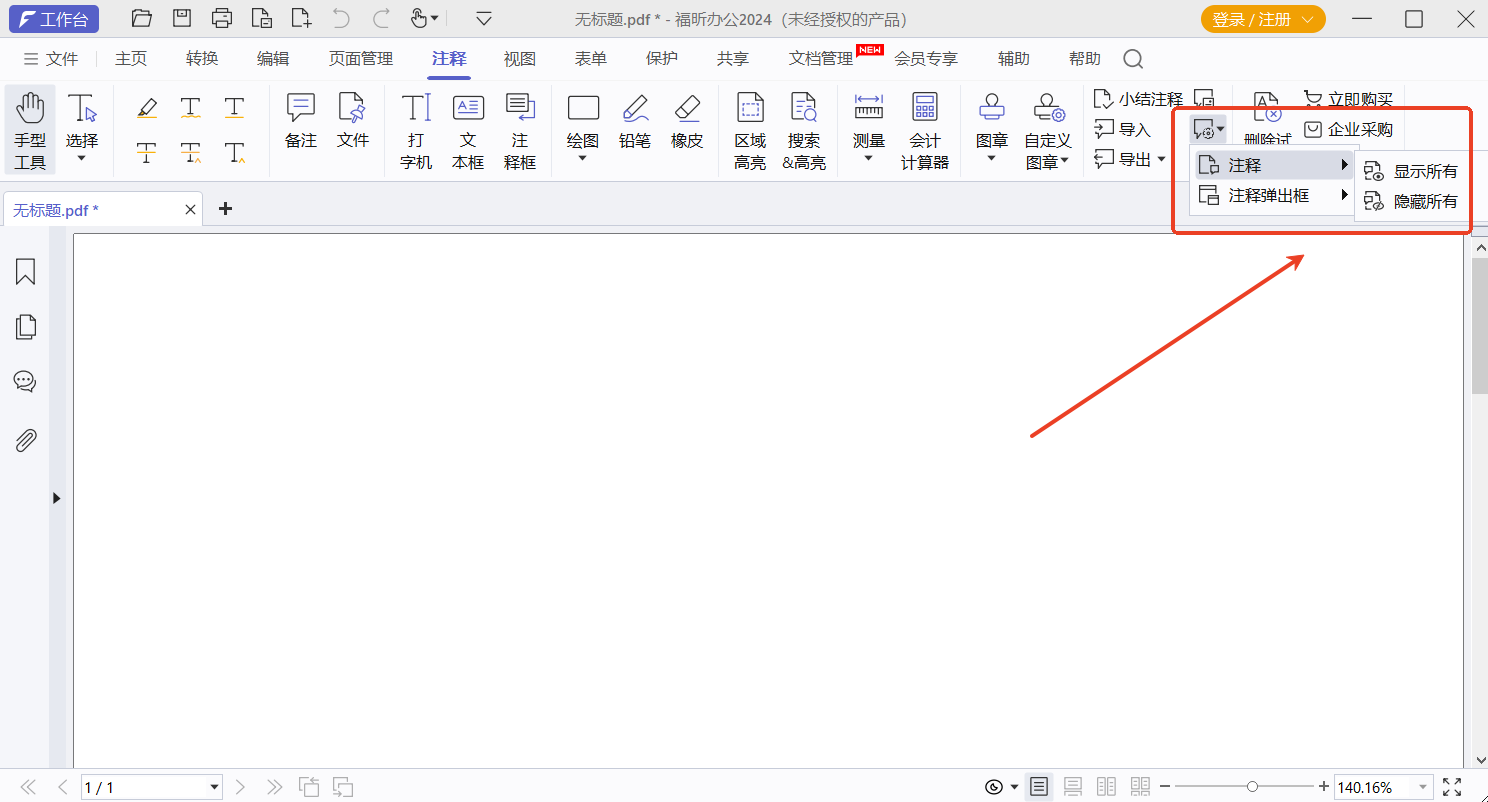Image resolution: width=1488 pixels, height=802 pixels.
Task: Click the Area Highlight tool (区域高亮)
Action: (750, 131)
